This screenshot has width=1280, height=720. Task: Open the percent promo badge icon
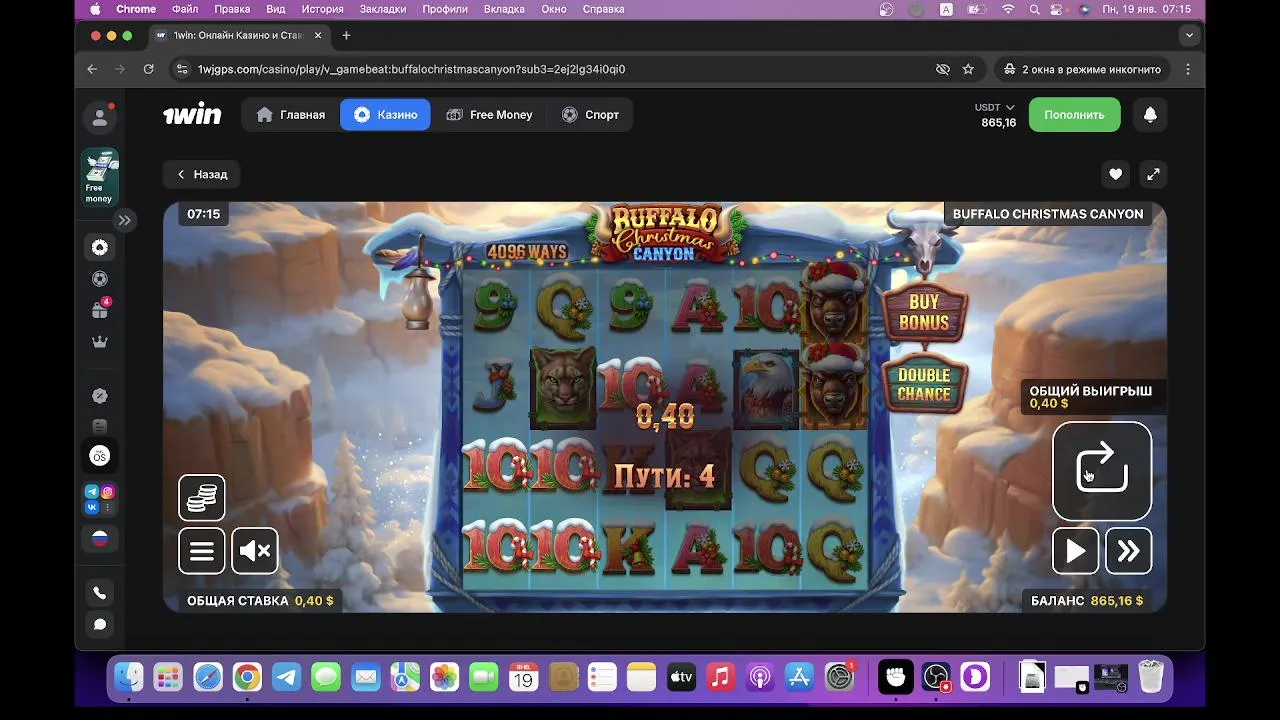(100, 396)
